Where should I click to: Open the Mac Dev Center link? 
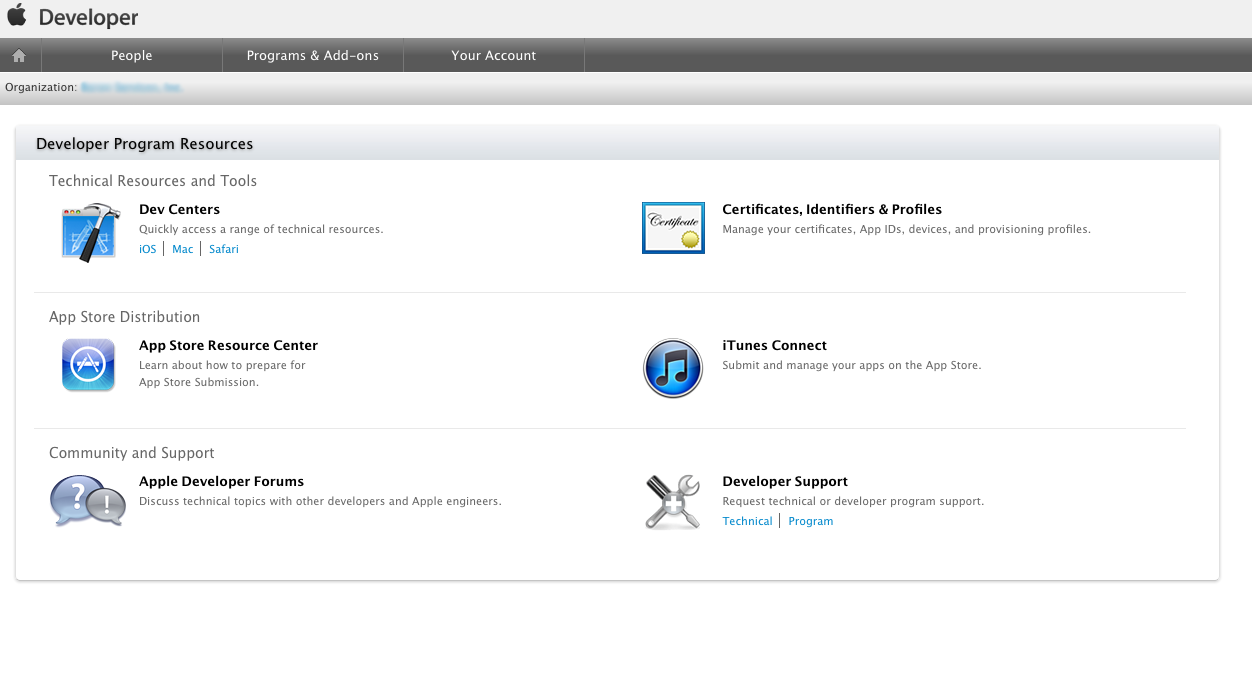click(183, 249)
